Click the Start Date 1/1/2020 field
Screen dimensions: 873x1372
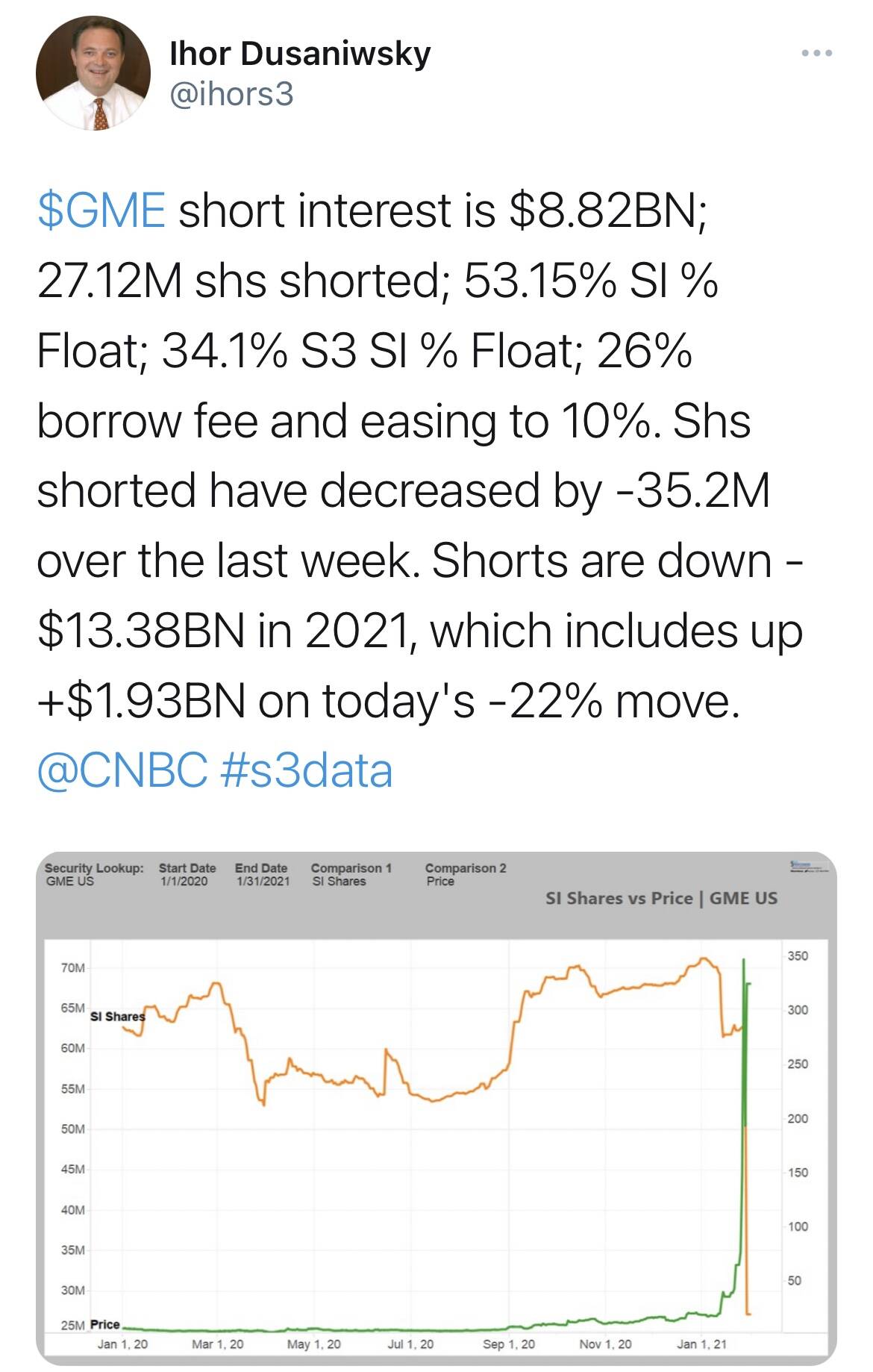pyautogui.click(x=187, y=874)
